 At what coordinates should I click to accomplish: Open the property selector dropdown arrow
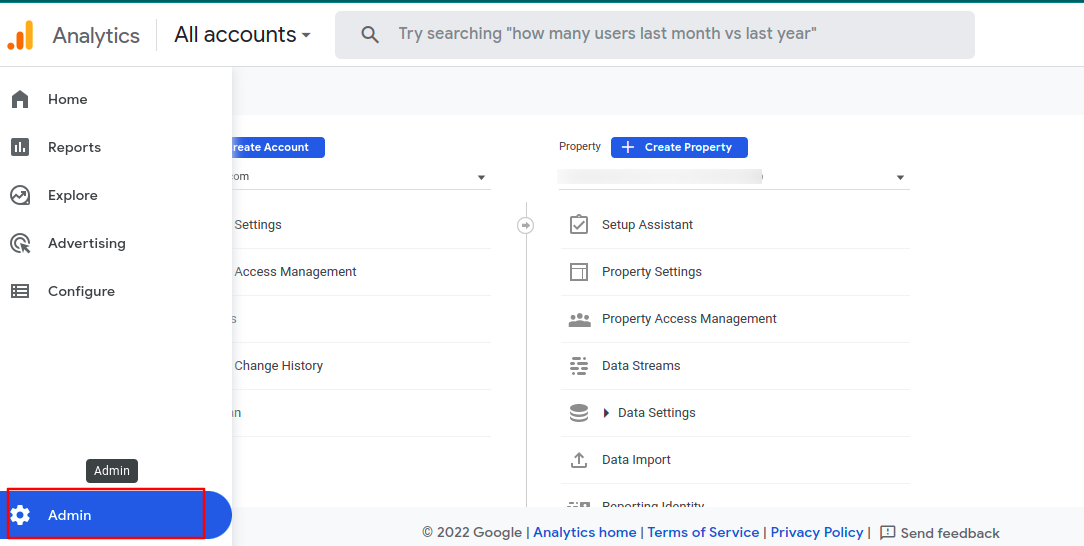900,178
